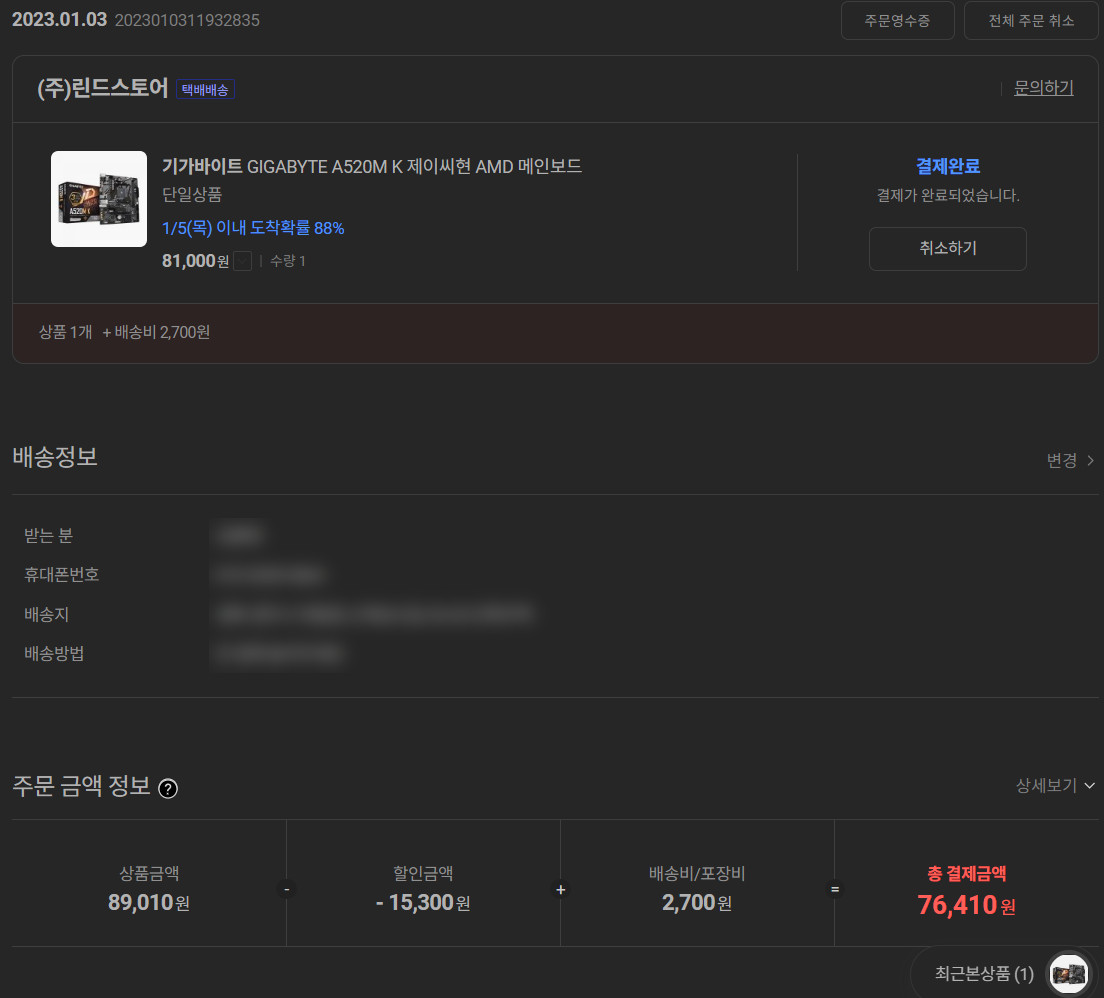The width and height of the screenshot is (1104, 998).
Task: Click the 할인금액 - 15,300원 value
Action: [x=422, y=902]
